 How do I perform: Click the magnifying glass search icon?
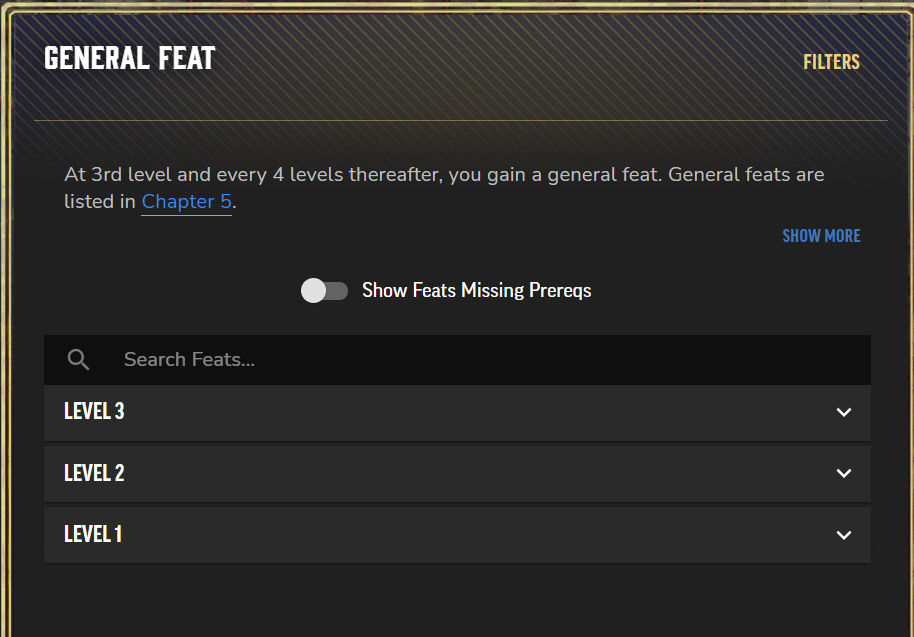tap(78, 360)
